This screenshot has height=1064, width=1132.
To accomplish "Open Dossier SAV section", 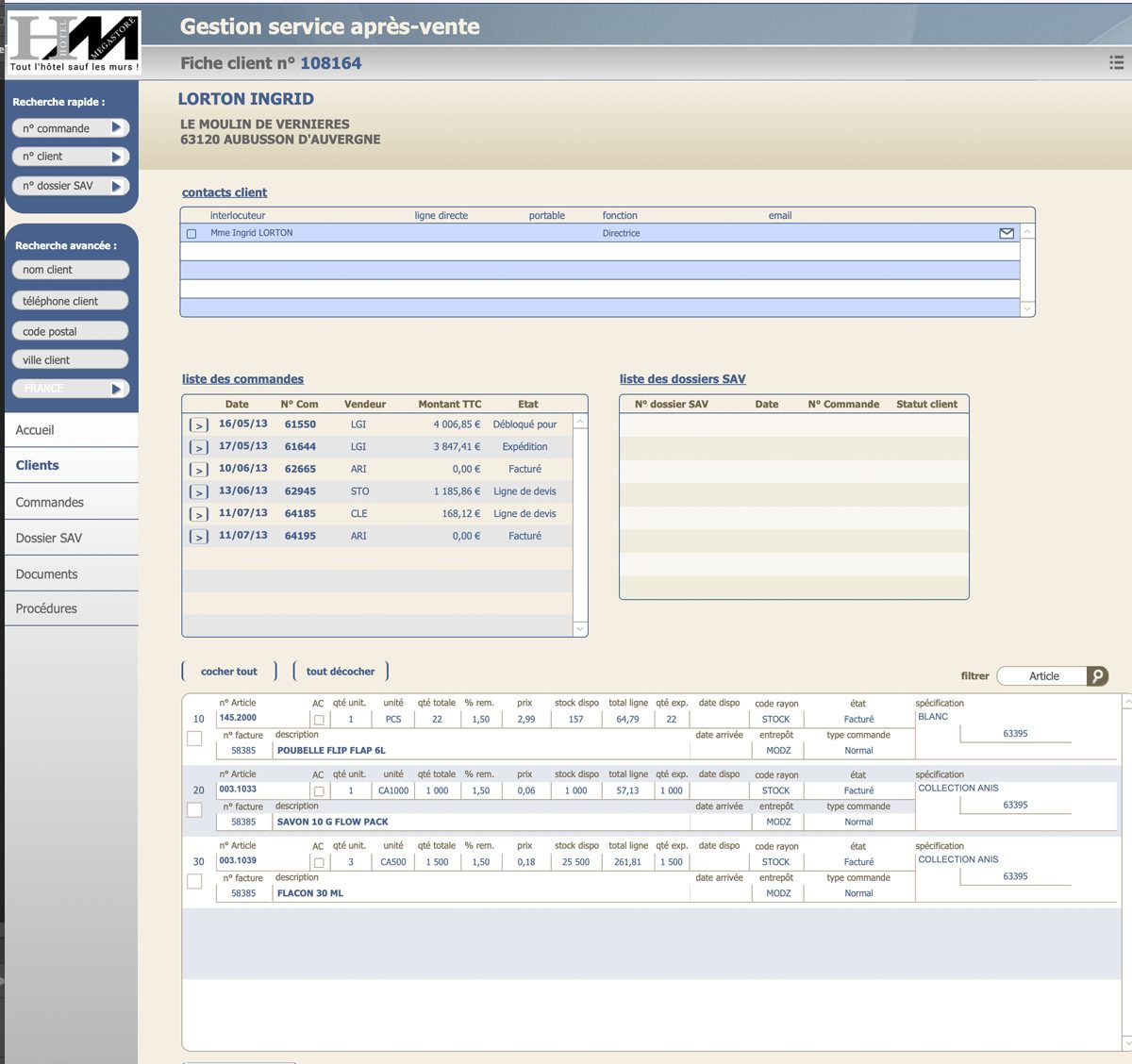I will (72, 539).
